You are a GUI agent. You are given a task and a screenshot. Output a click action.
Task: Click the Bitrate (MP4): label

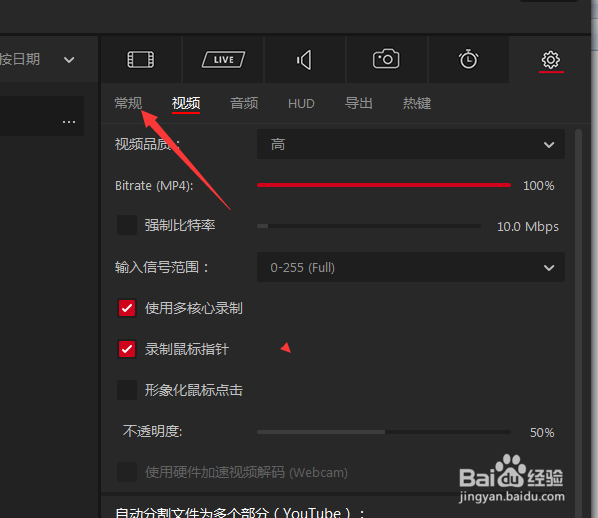click(x=154, y=186)
